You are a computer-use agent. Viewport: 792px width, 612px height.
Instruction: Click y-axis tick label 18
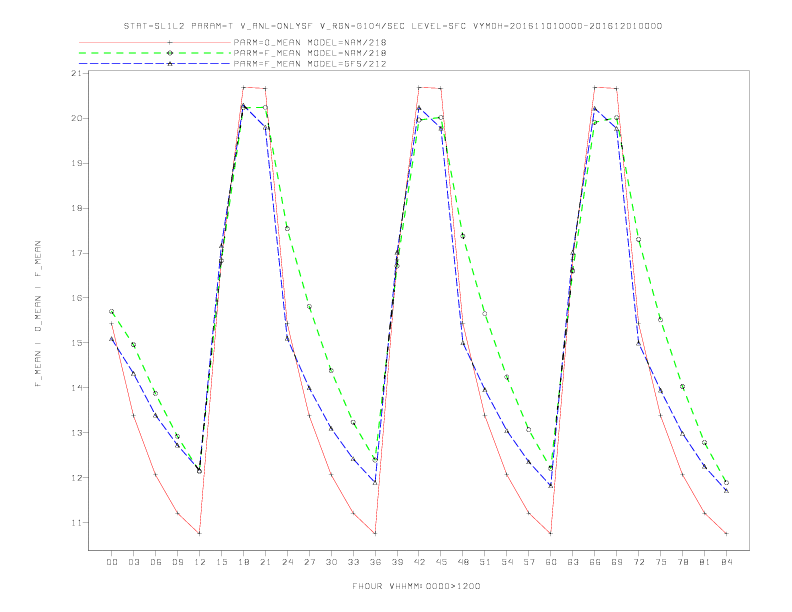[x=77, y=208]
